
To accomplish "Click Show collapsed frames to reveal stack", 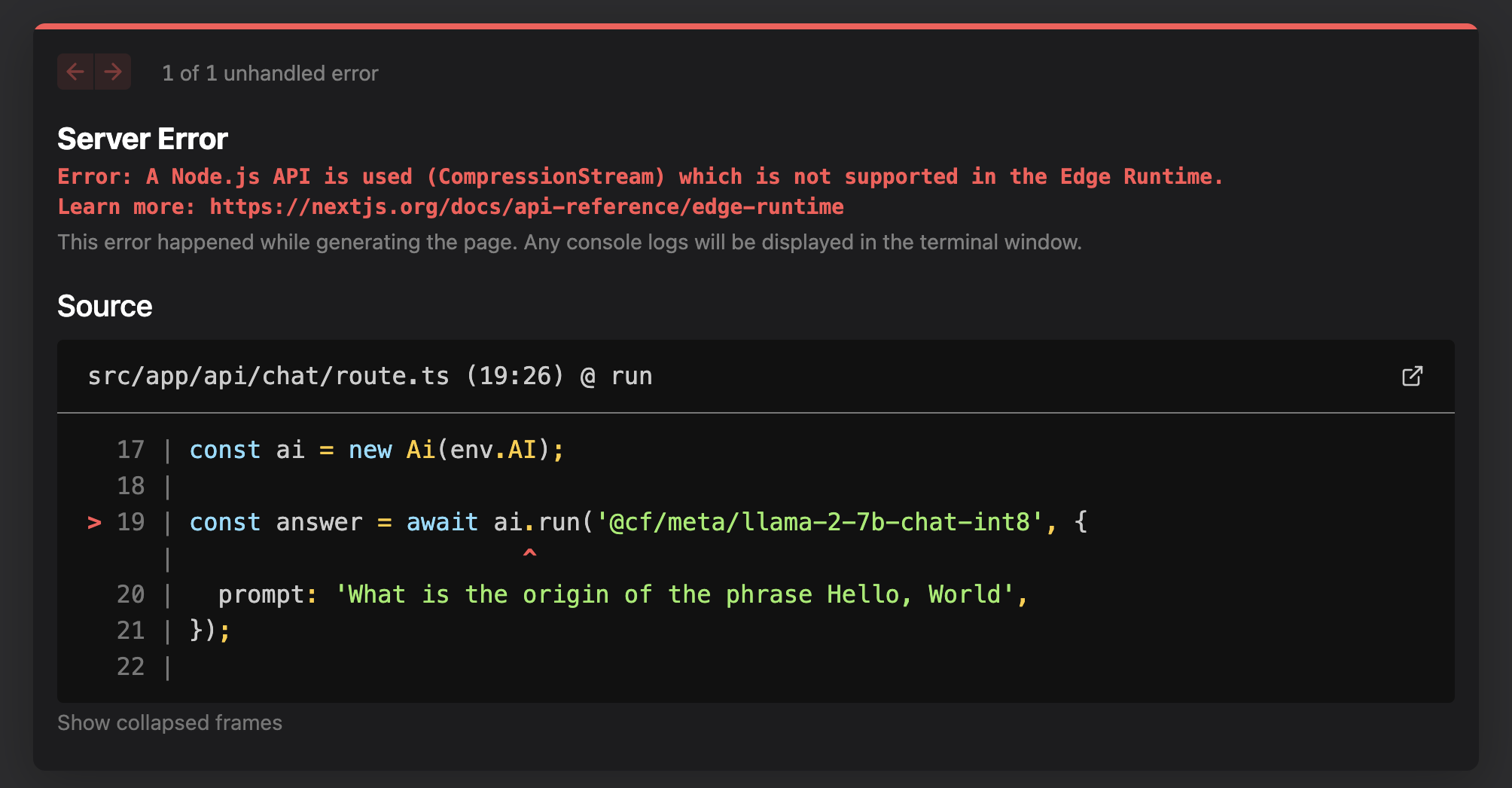I will click(x=169, y=722).
